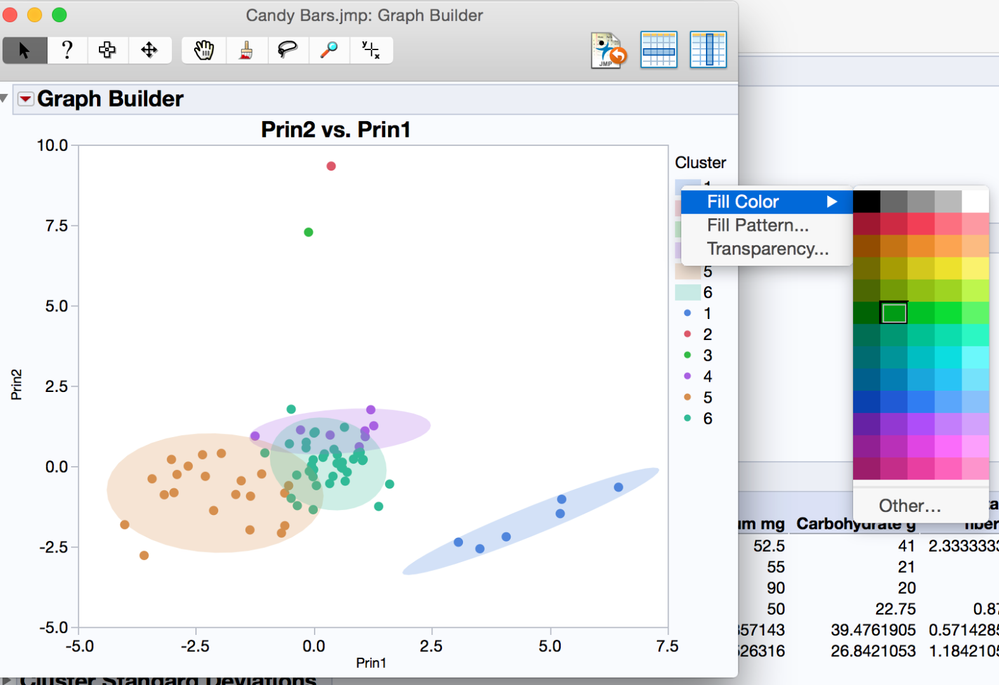This screenshot has width=999, height=685.
Task: Collapse the Graph Builder outline disclosure triangle
Action: click(x=4, y=99)
